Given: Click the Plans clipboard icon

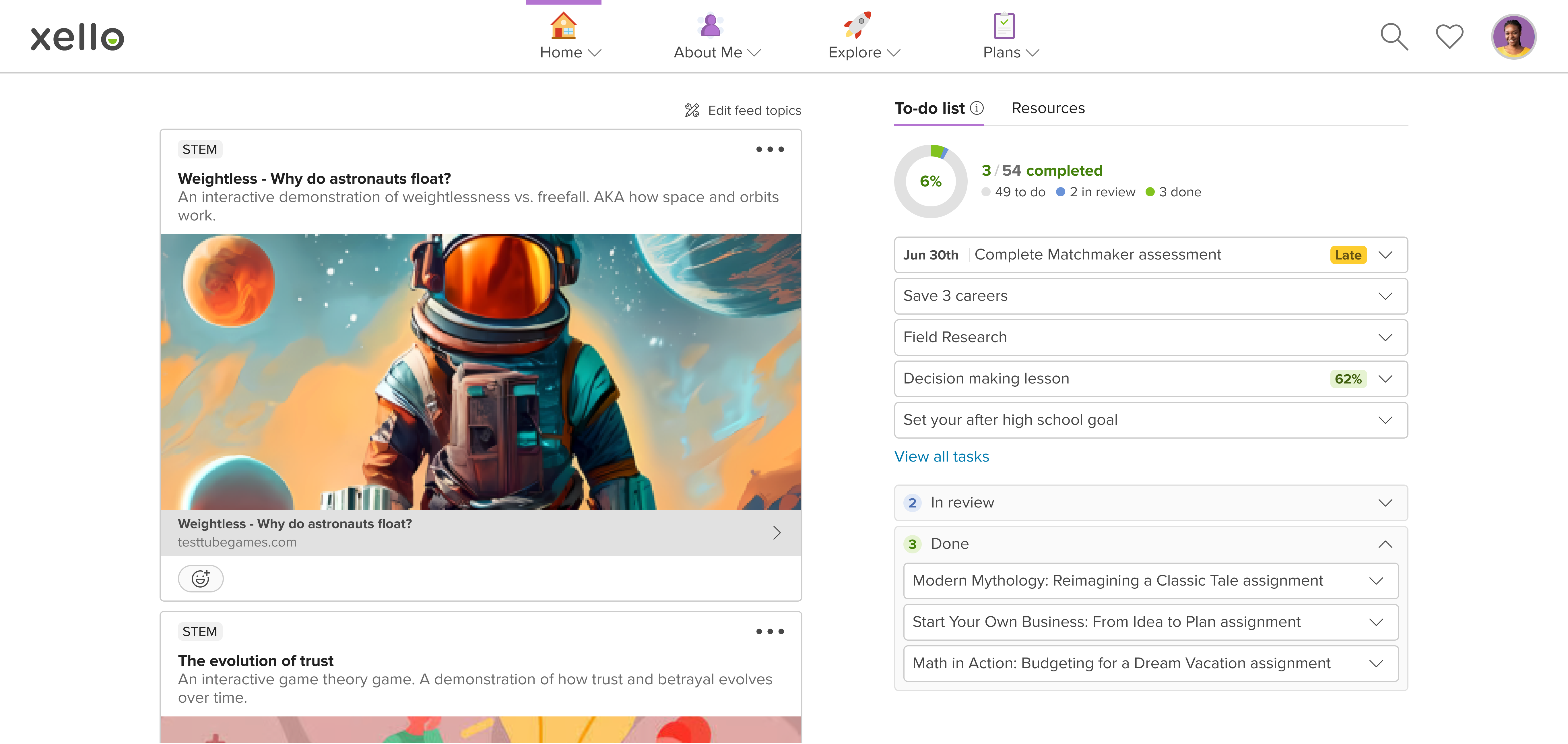Looking at the screenshot, I should [1004, 26].
